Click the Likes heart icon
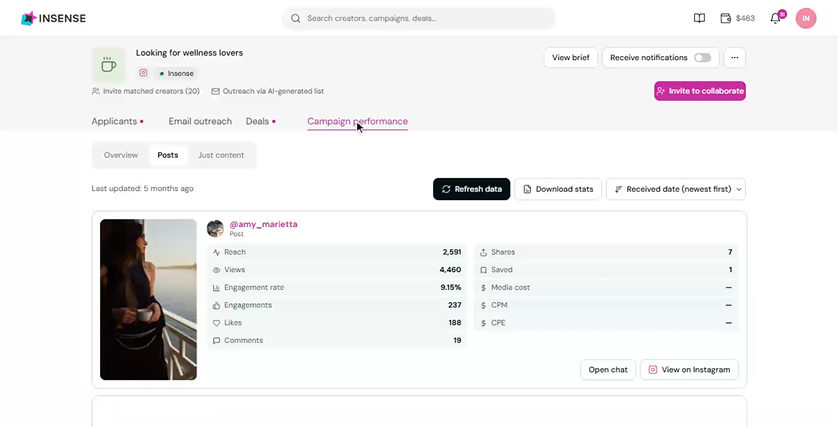 [216, 323]
